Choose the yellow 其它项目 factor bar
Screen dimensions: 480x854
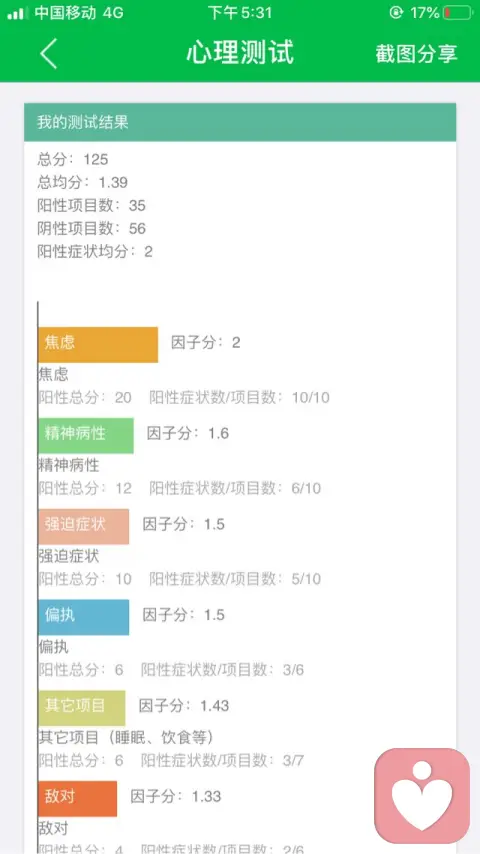point(82,708)
